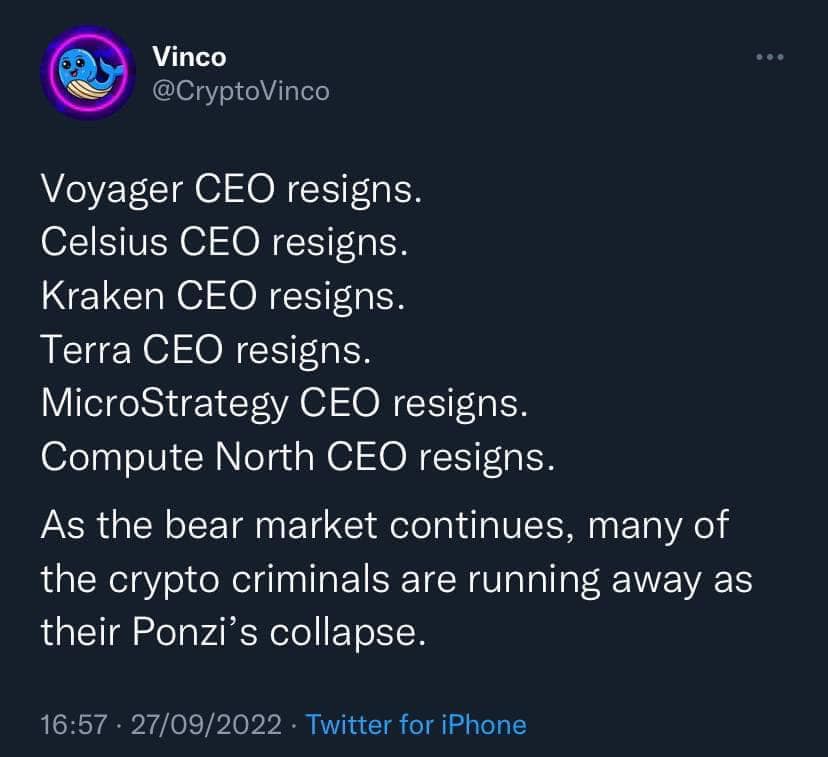
Task: Click the display name Vinco
Action: [188, 57]
